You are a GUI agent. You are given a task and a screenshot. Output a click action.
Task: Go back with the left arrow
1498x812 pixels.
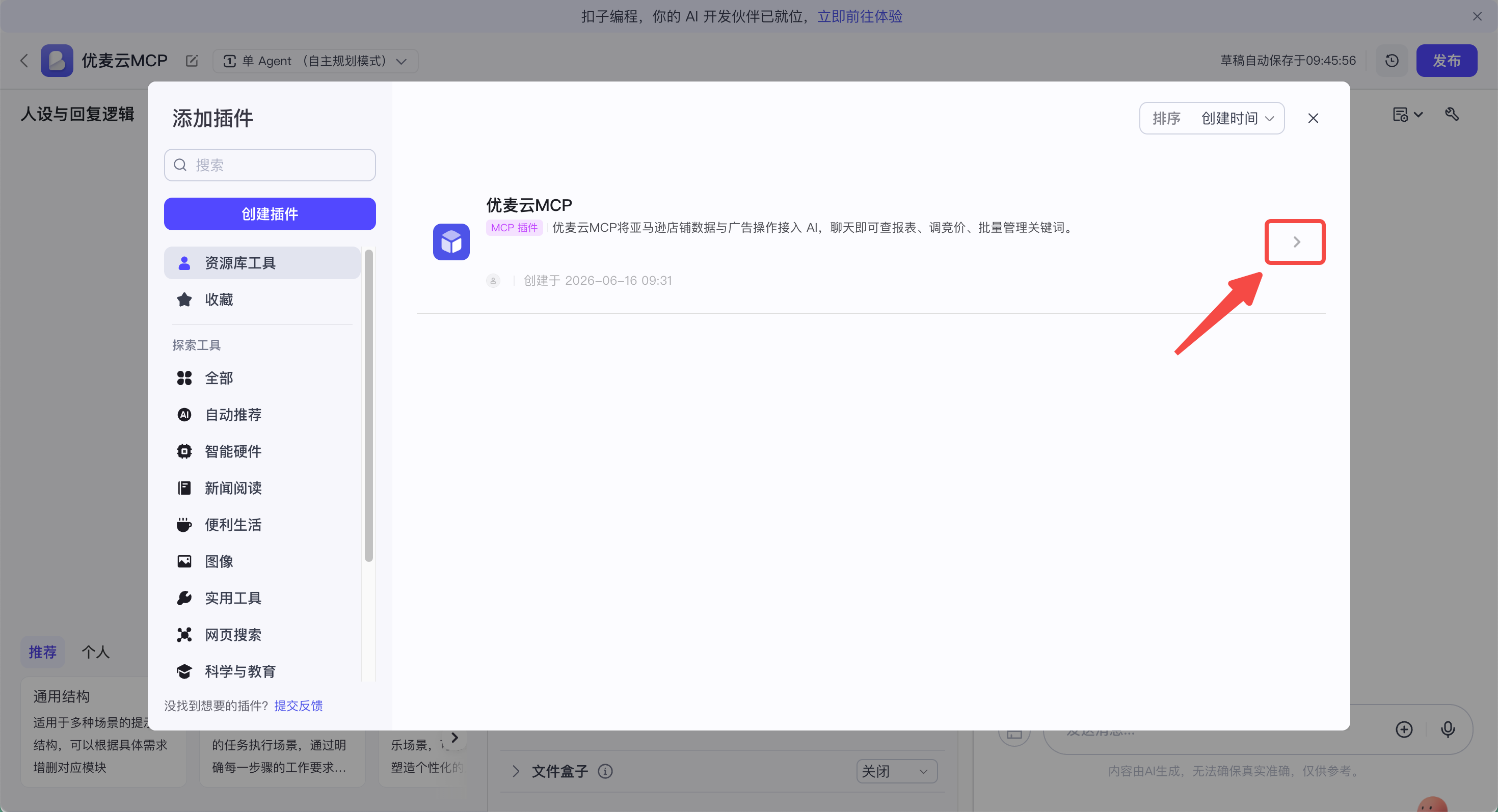click(x=24, y=61)
